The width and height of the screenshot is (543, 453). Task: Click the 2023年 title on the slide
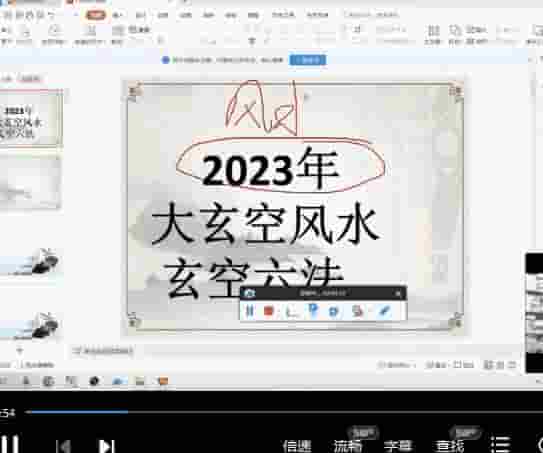[270, 169]
